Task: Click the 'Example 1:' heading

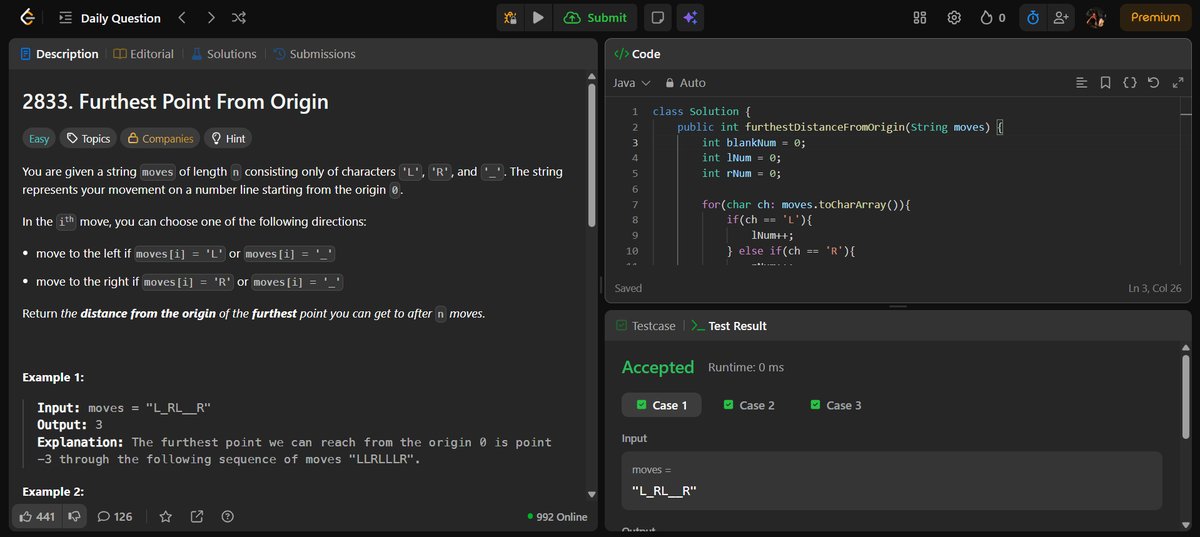Action: [53, 378]
